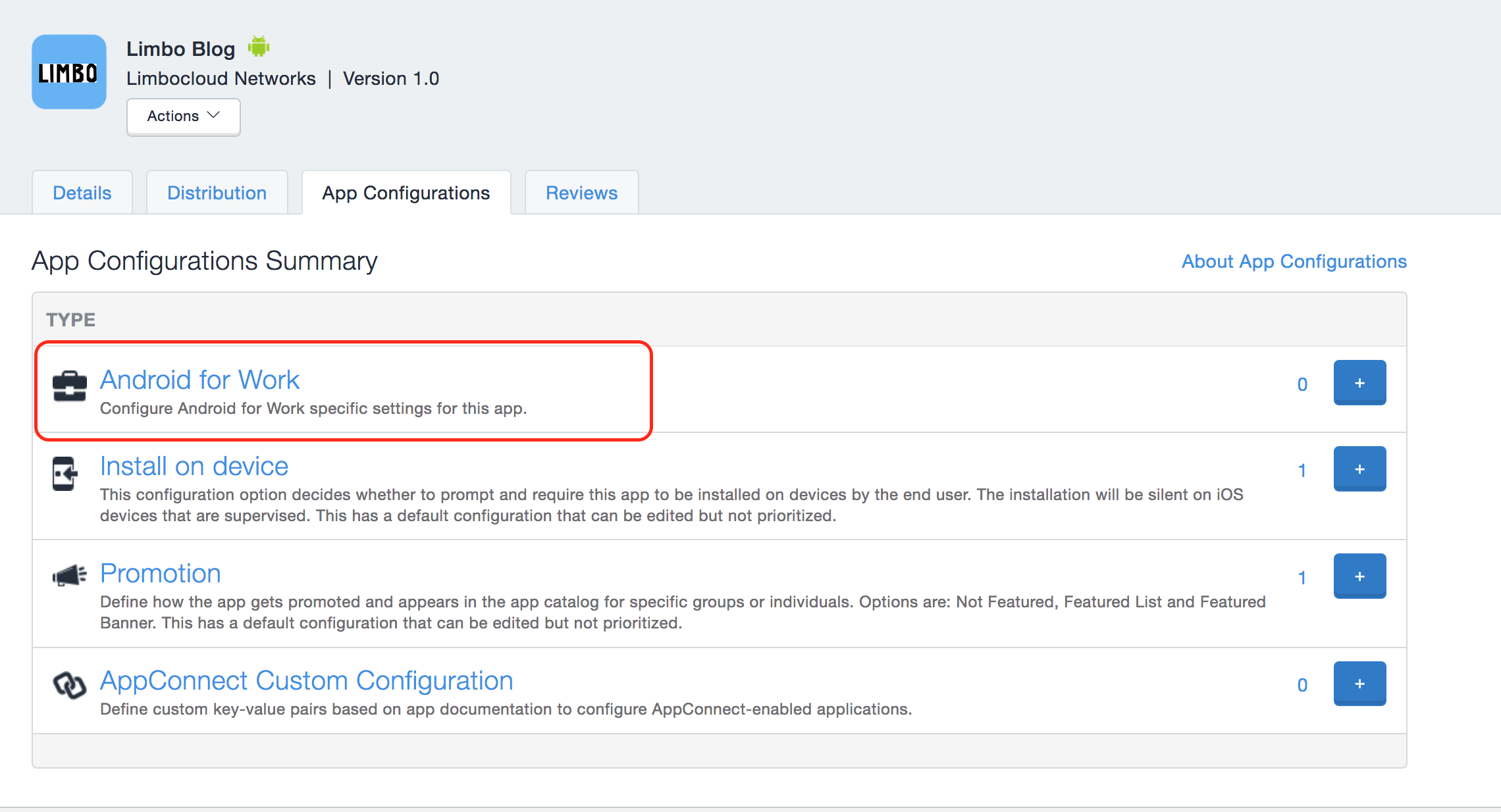
Task: Click the megaphone Promotion icon
Action: [68, 576]
